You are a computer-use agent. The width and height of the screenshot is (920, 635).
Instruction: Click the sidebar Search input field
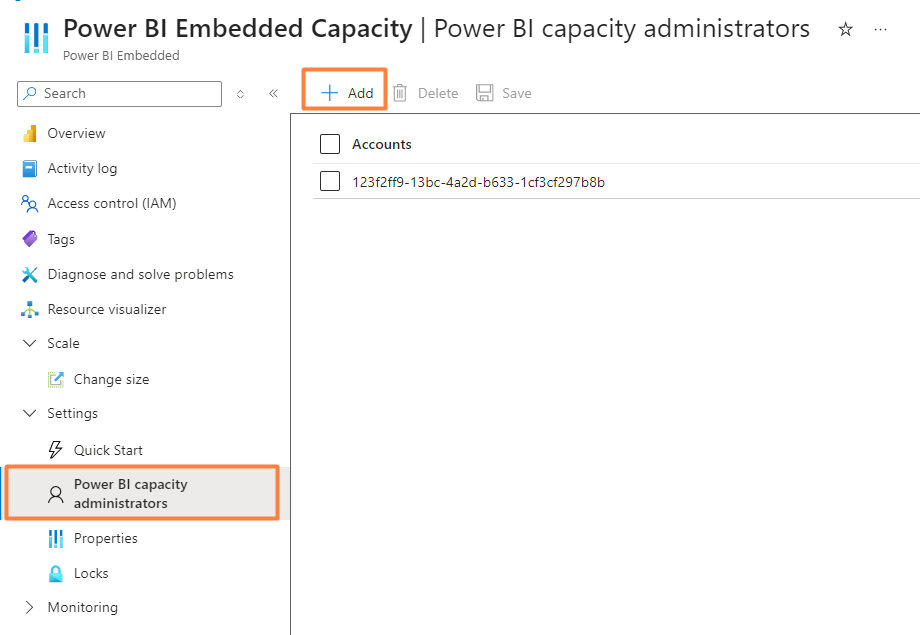tap(120, 94)
